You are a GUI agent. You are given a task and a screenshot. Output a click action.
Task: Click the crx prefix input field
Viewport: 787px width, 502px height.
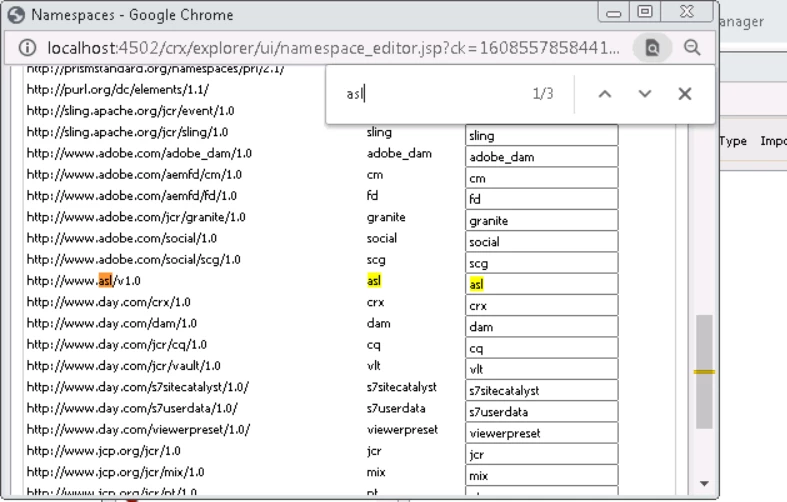pyautogui.click(x=542, y=306)
